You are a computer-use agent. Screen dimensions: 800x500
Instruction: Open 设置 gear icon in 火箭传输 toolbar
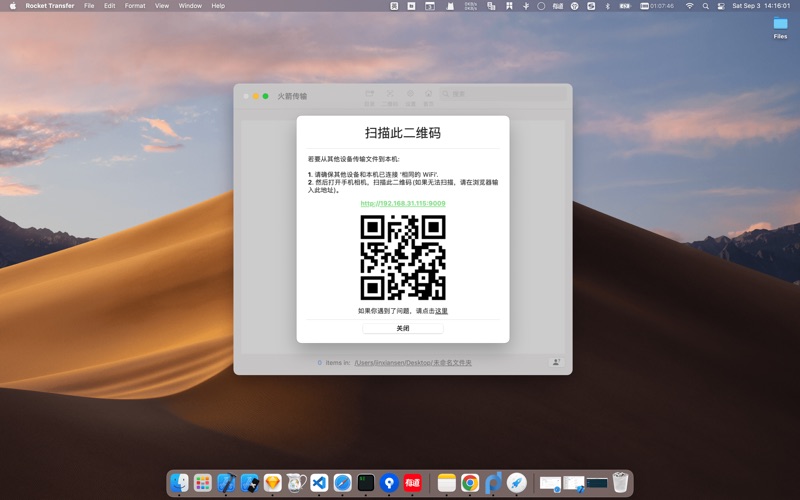[x=410, y=97]
